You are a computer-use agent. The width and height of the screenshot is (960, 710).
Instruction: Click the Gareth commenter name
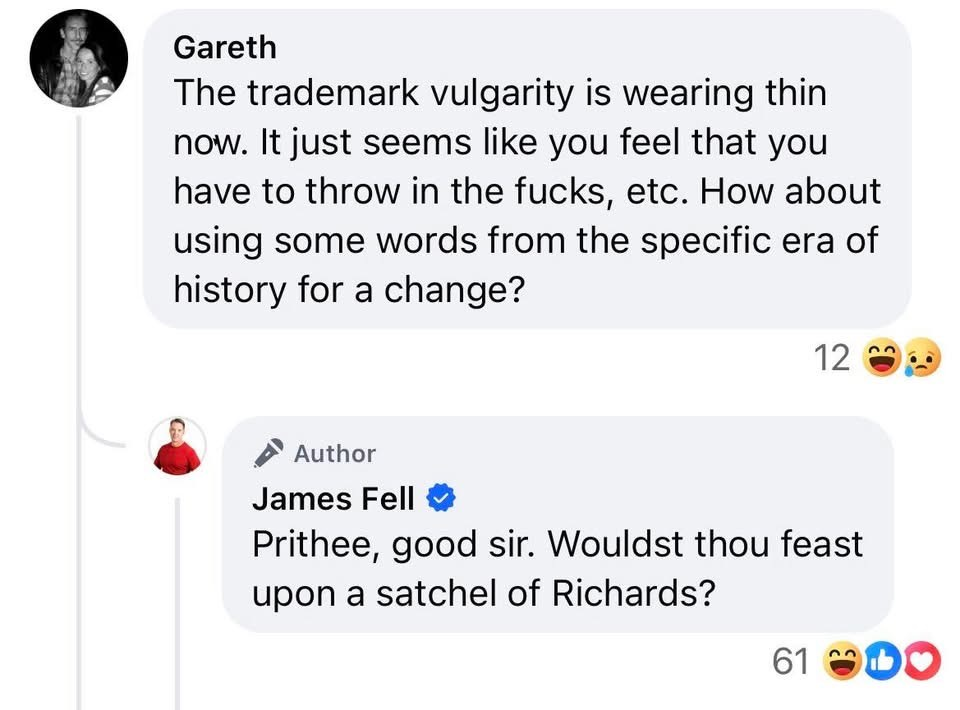(x=224, y=47)
